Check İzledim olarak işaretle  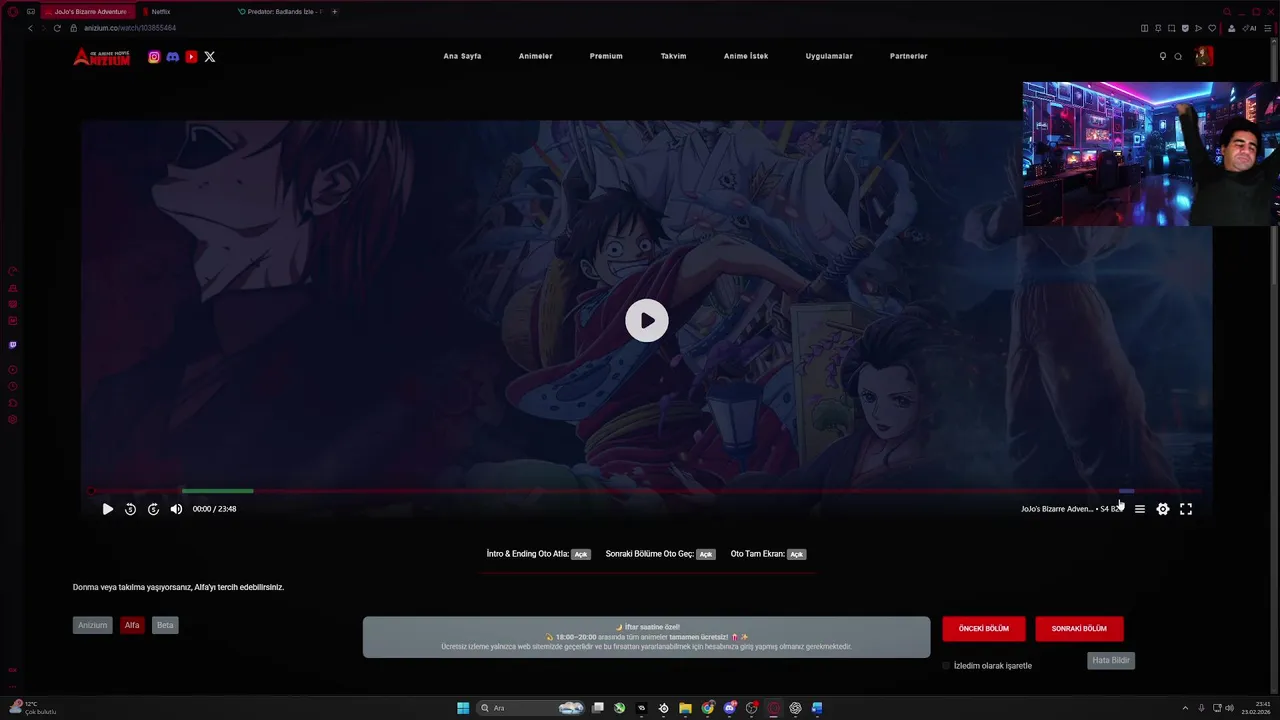tap(946, 666)
